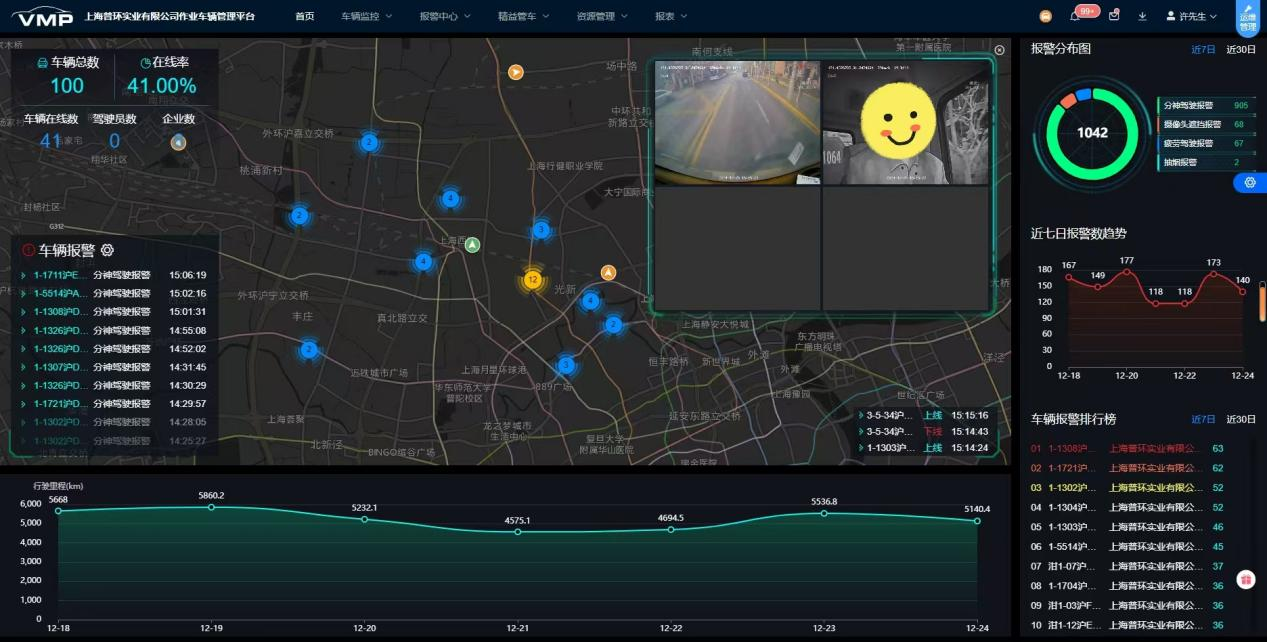Switch 车辆报警排行榜 to 近30日
Screen dimensions: 1267x642
(x=1240, y=419)
